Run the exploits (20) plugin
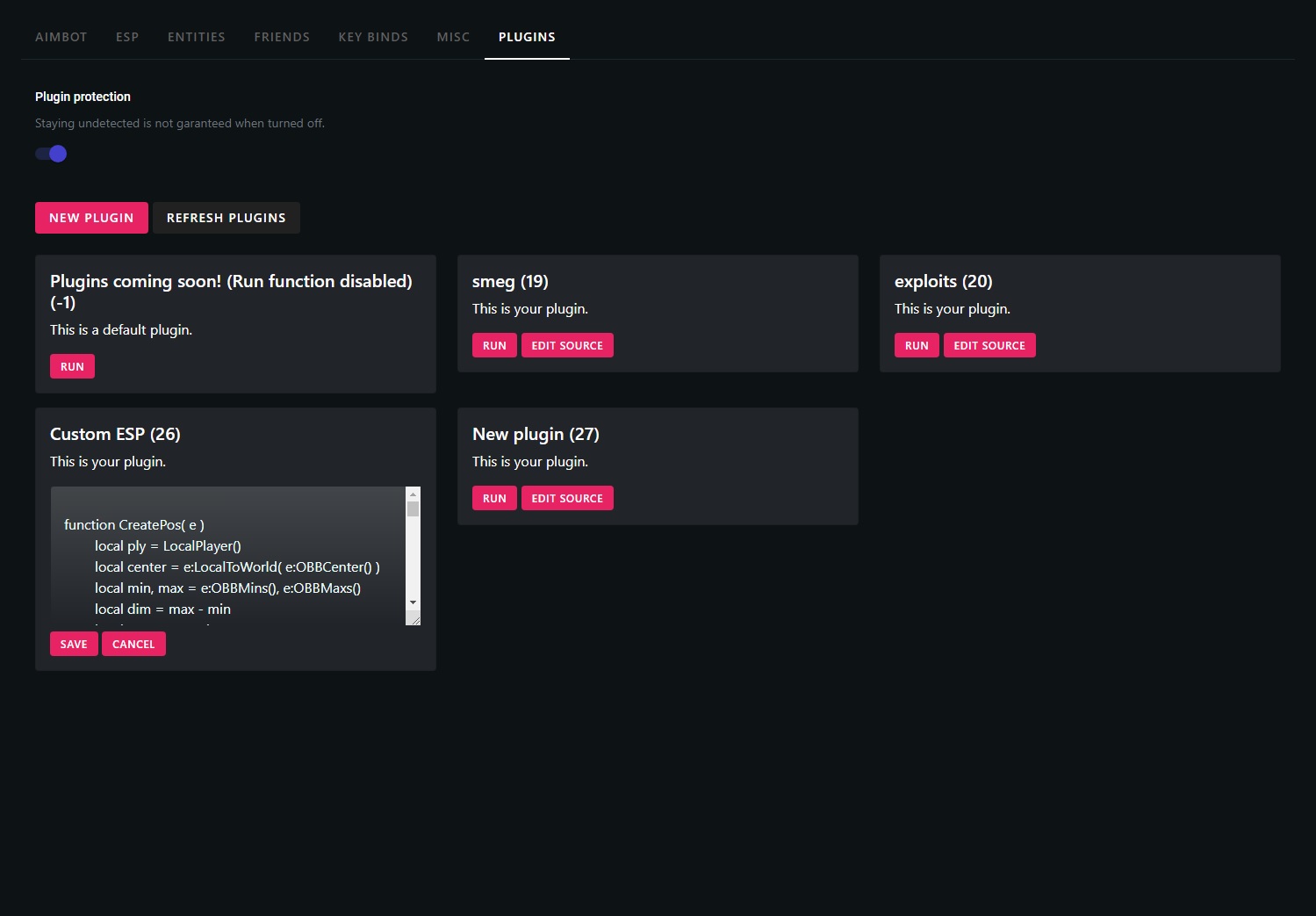The width and height of the screenshot is (1316, 916). [917, 345]
